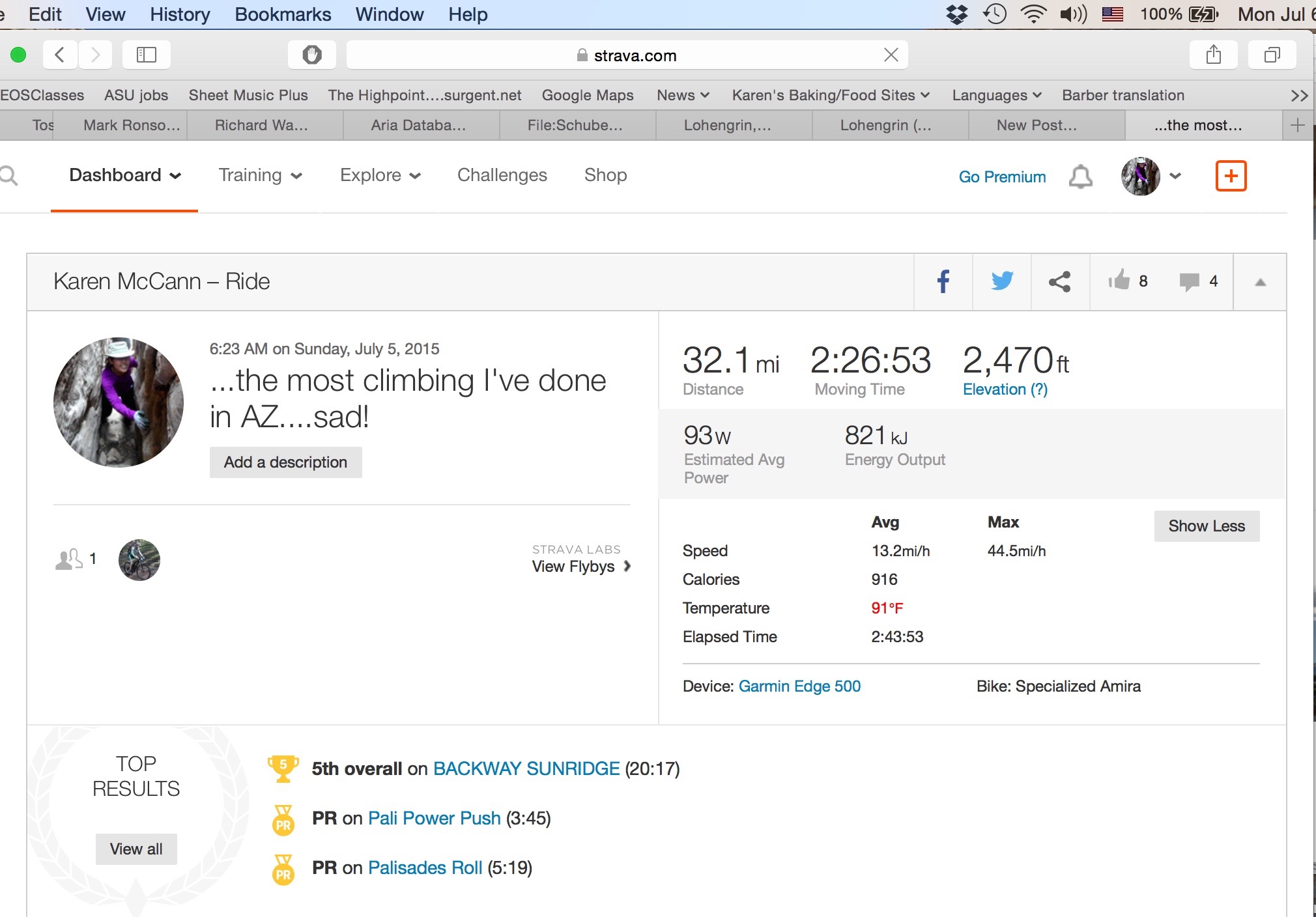
Task: Give kudos with thumbs-up icon
Action: (x=1119, y=281)
